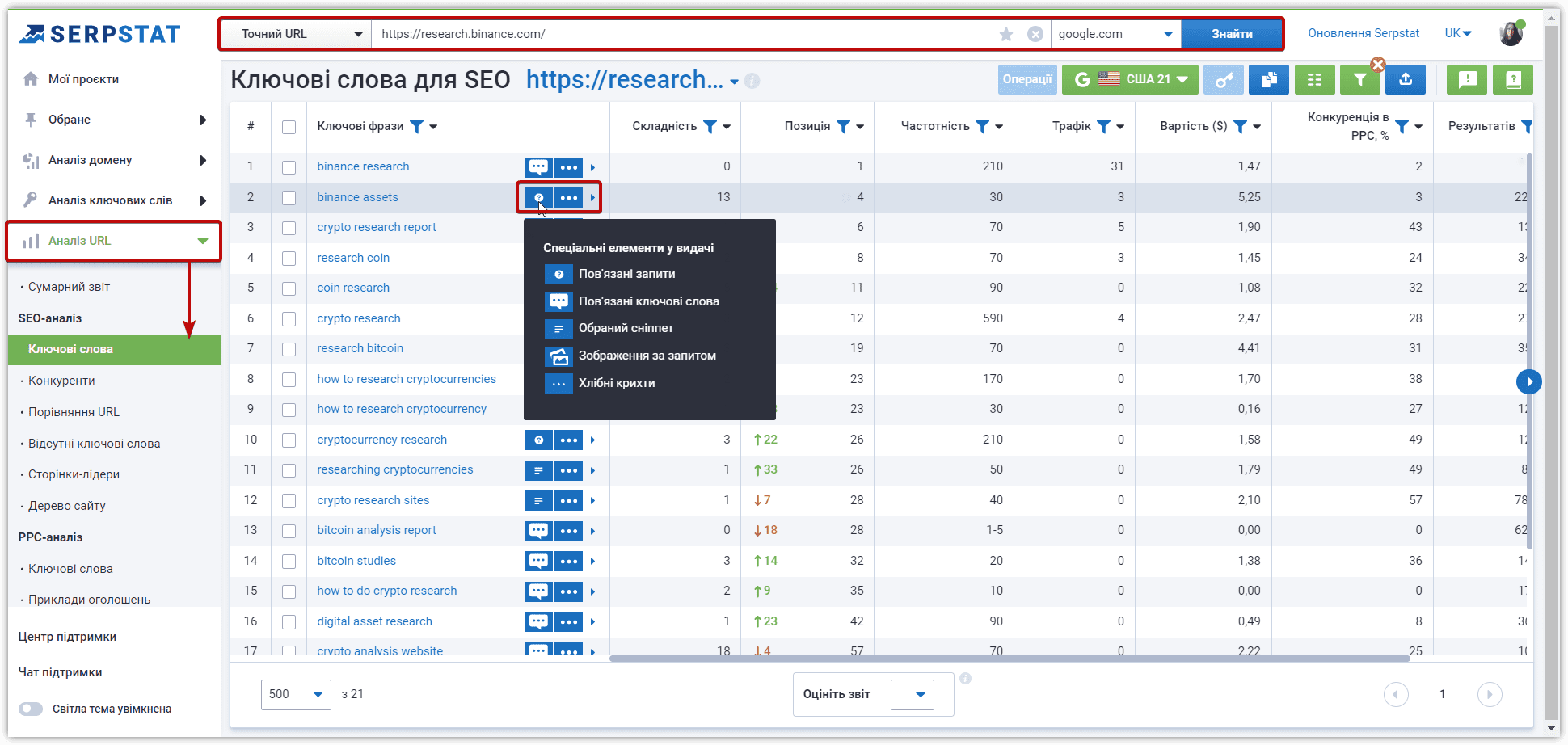Check the research coin row checkbox

(289, 259)
